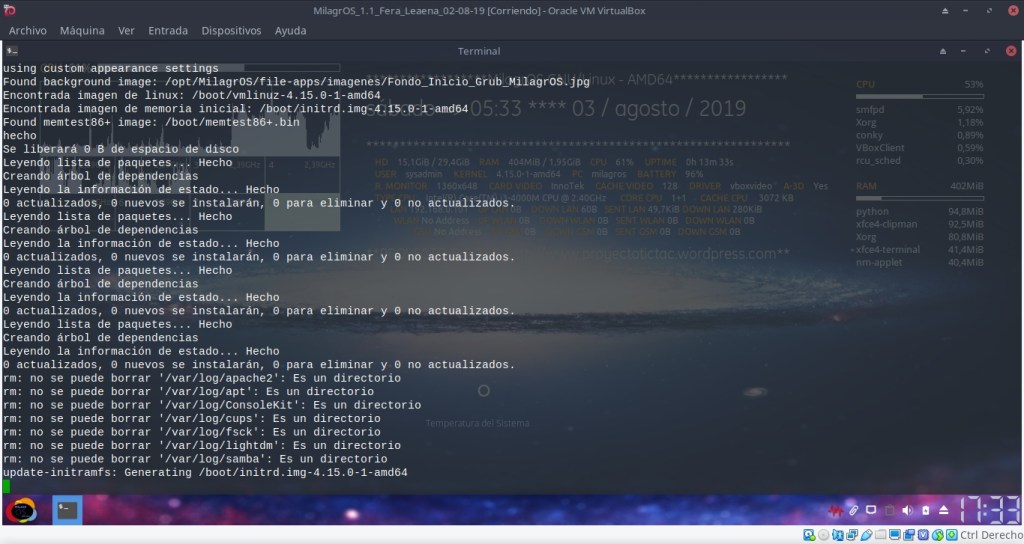Click the '/var/log/ConsoleKit' error line

click(212, 405)
